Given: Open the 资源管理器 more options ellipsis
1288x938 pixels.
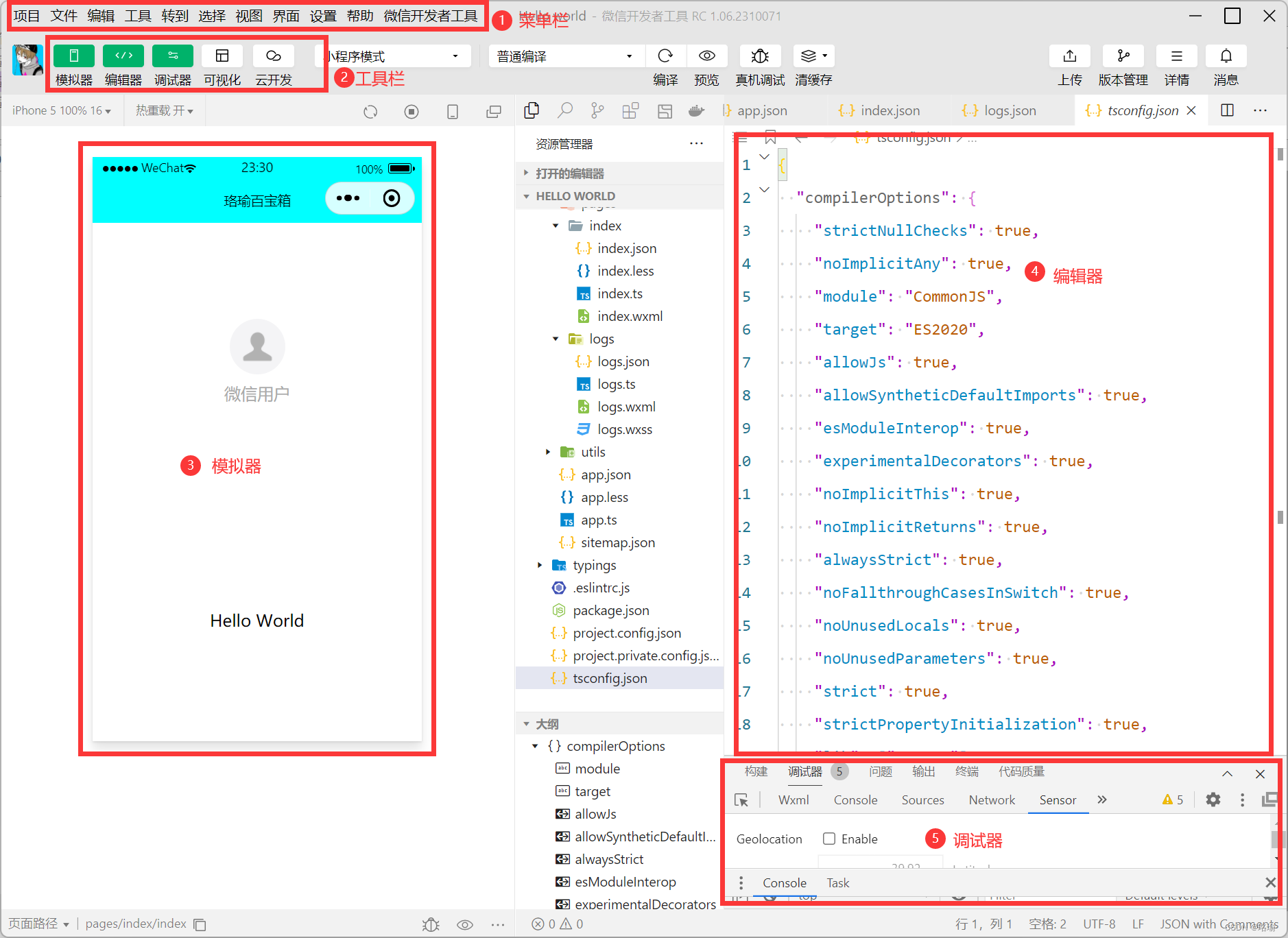Looking at the screenshot, I should pos(697,143).
